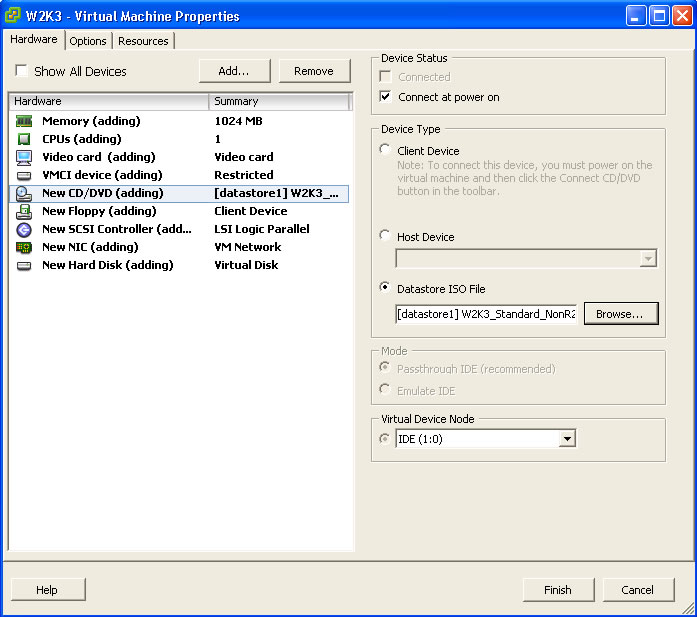Click the Virtual Disk summary value
Image resolution: width=697 pixels, height=617 pixels.
(x=246, y=265)
